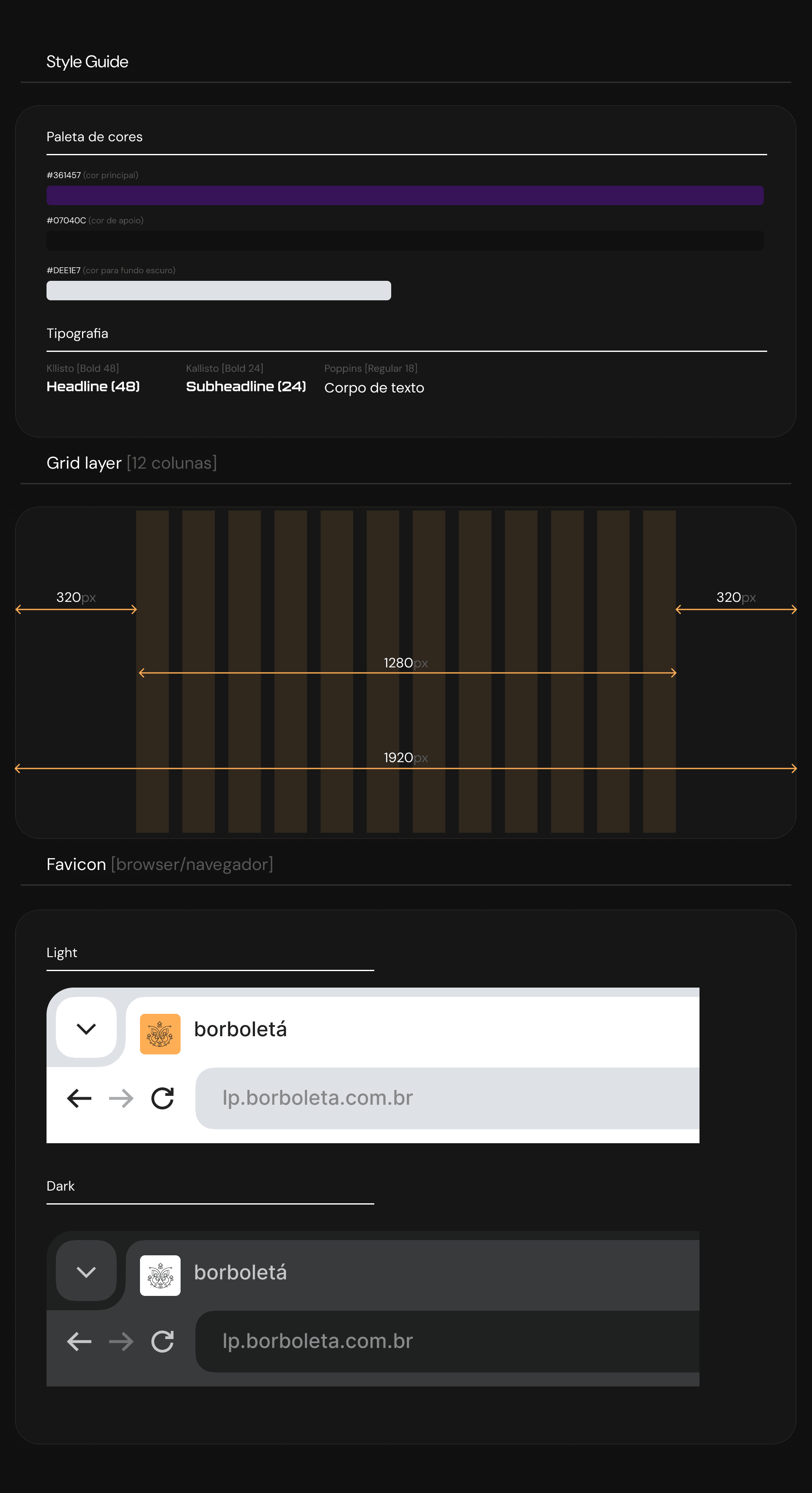The height and width of the screenshot is (1493, 812).
Task: Click the forward arrow in light browser
Action: point(121,1098)
